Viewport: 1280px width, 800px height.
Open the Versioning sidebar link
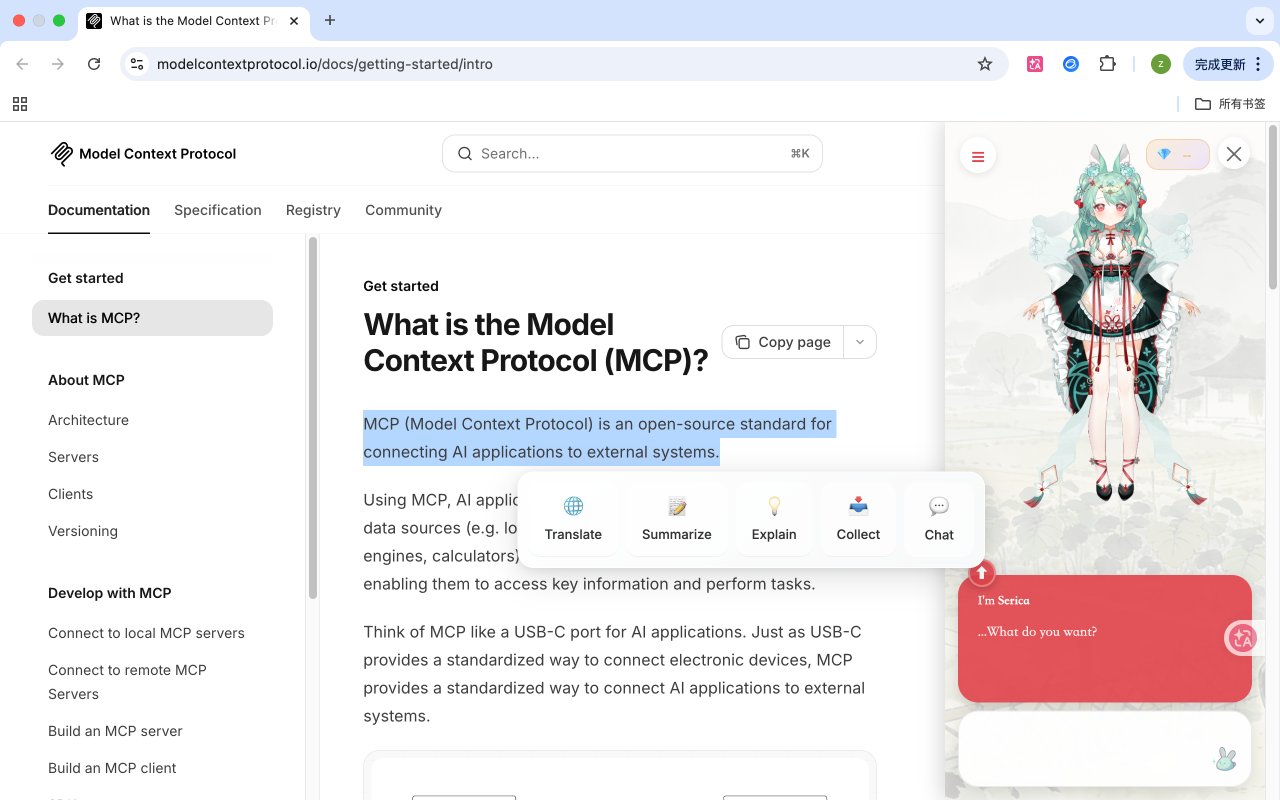[x=83, y=531]
